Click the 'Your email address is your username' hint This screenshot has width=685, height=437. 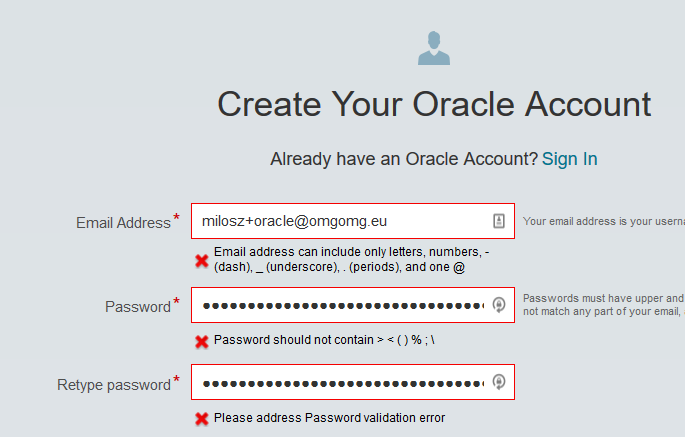[x=604, y=221]
